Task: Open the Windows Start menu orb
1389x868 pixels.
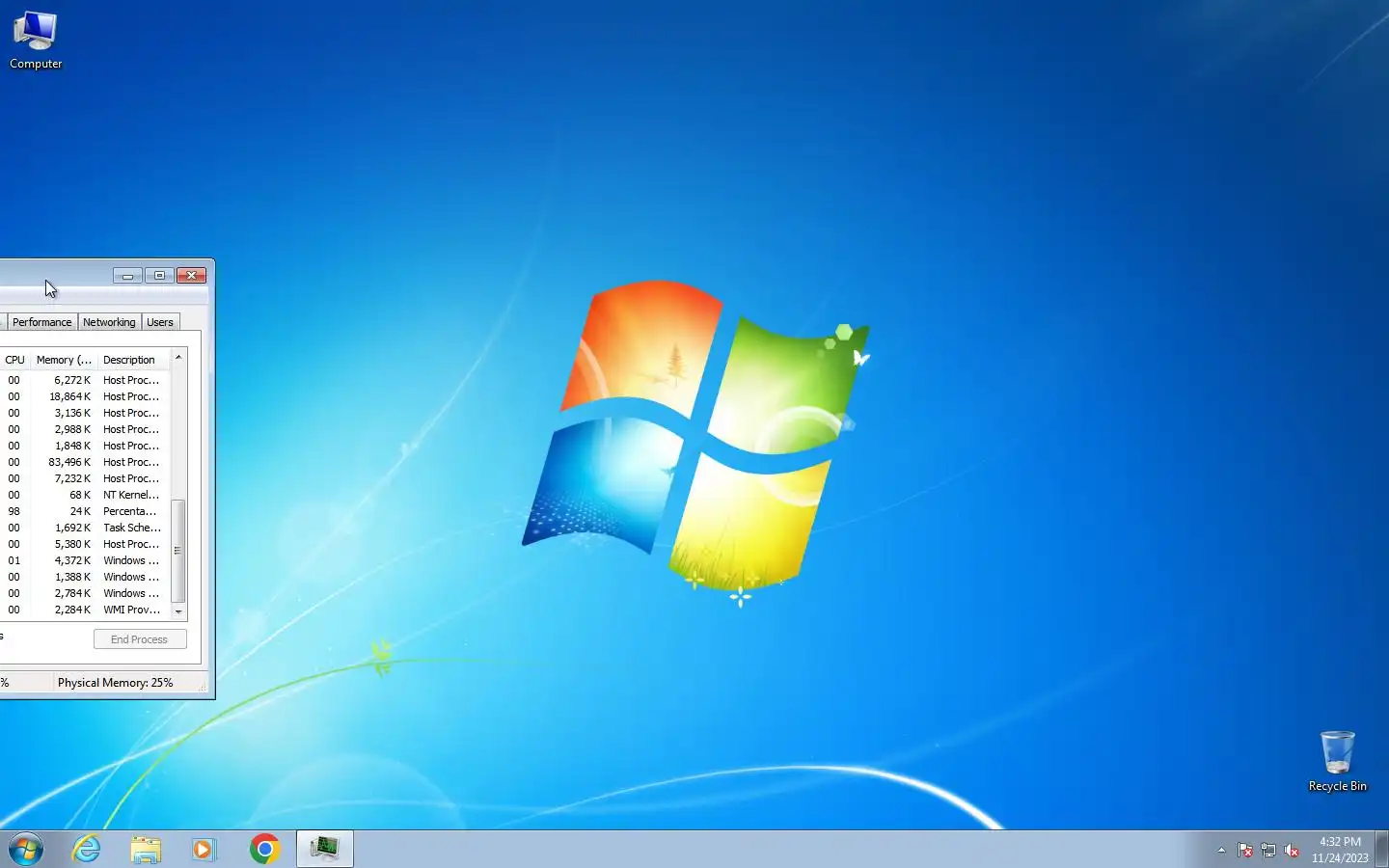Action: click(26, 850)
